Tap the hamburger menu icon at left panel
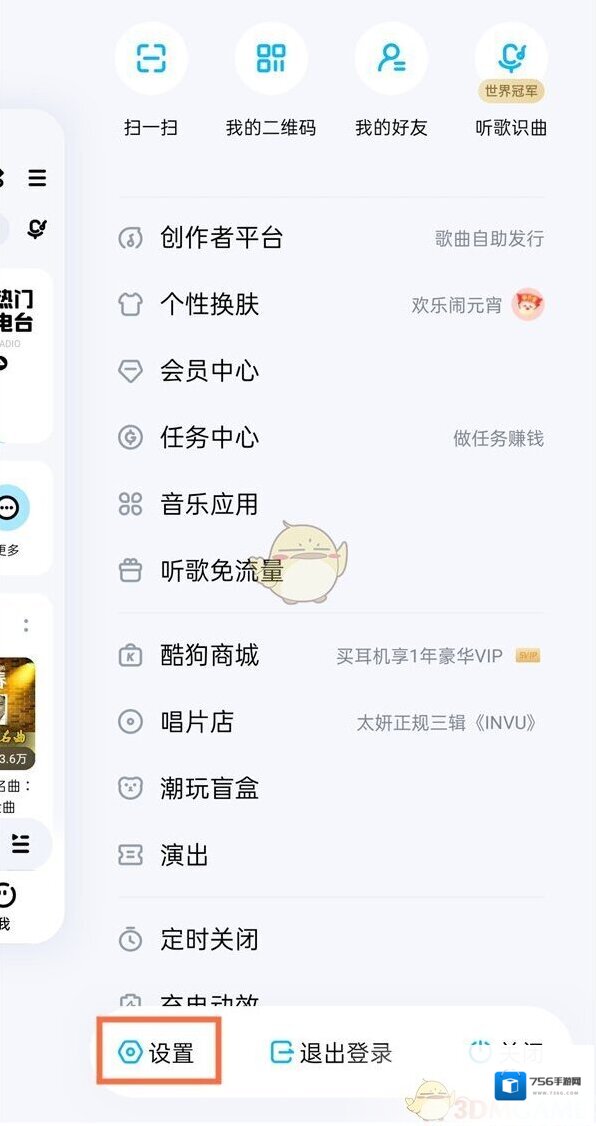 point(37,177)
